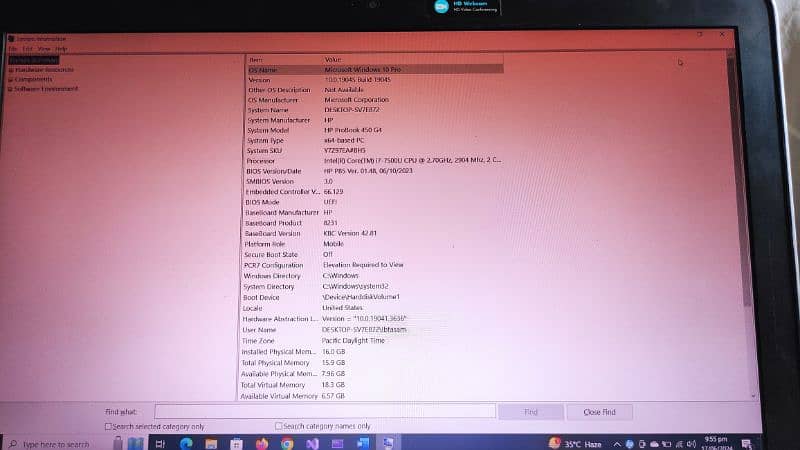The image size is (800, 450).
Task: Select the BIOS Mode row
Action: [374, 202]
